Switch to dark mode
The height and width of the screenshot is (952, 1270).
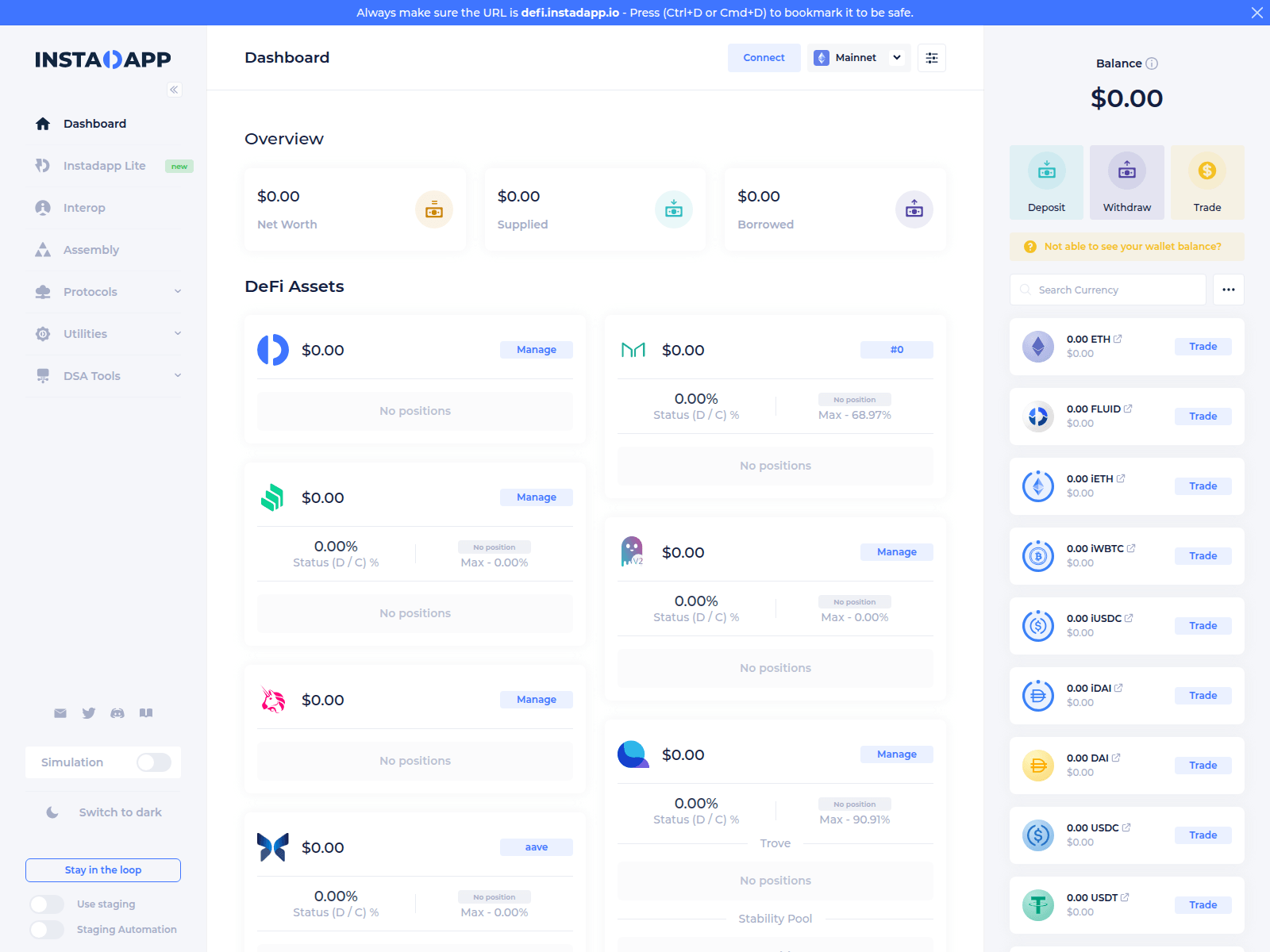pos(103,812)
